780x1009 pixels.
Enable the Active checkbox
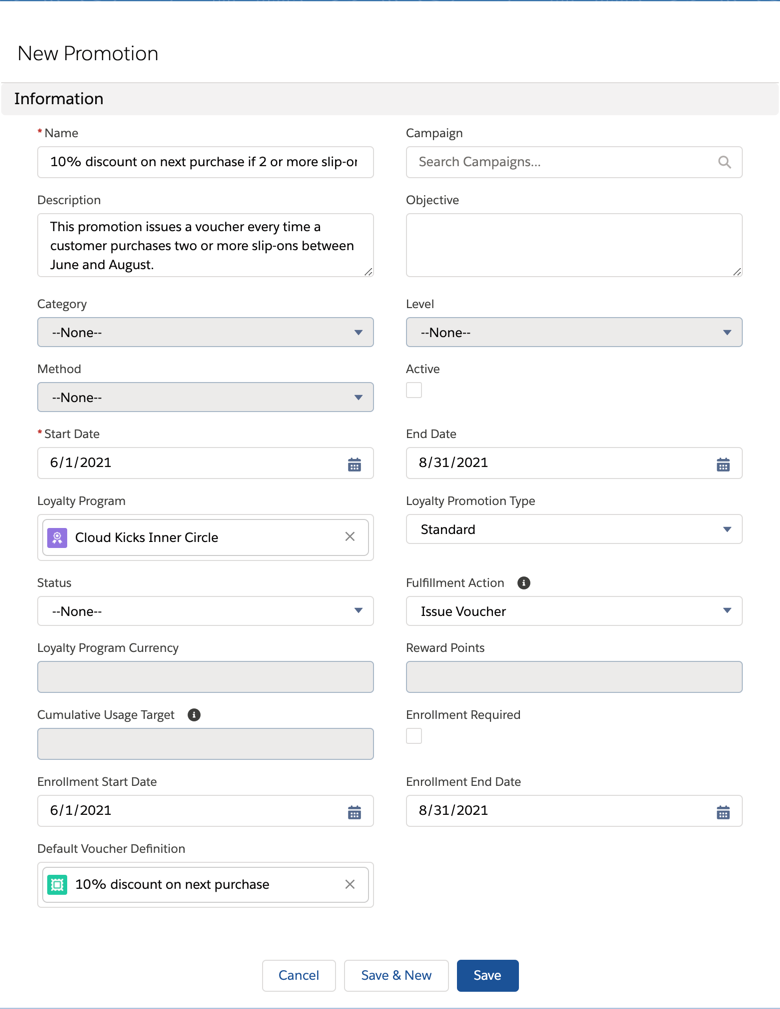414,390
